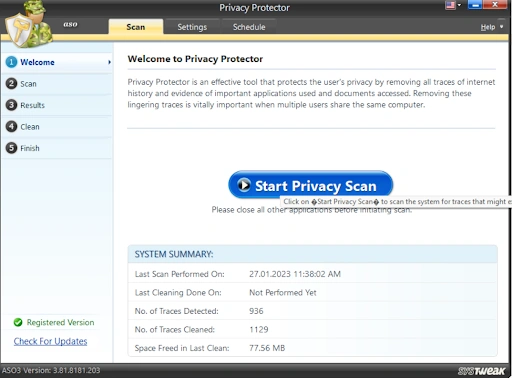The height and width of the screenshot is (378, 512).
Task: Click the play icon on Start Privacy Scan
Action: (x=244, y=185)
